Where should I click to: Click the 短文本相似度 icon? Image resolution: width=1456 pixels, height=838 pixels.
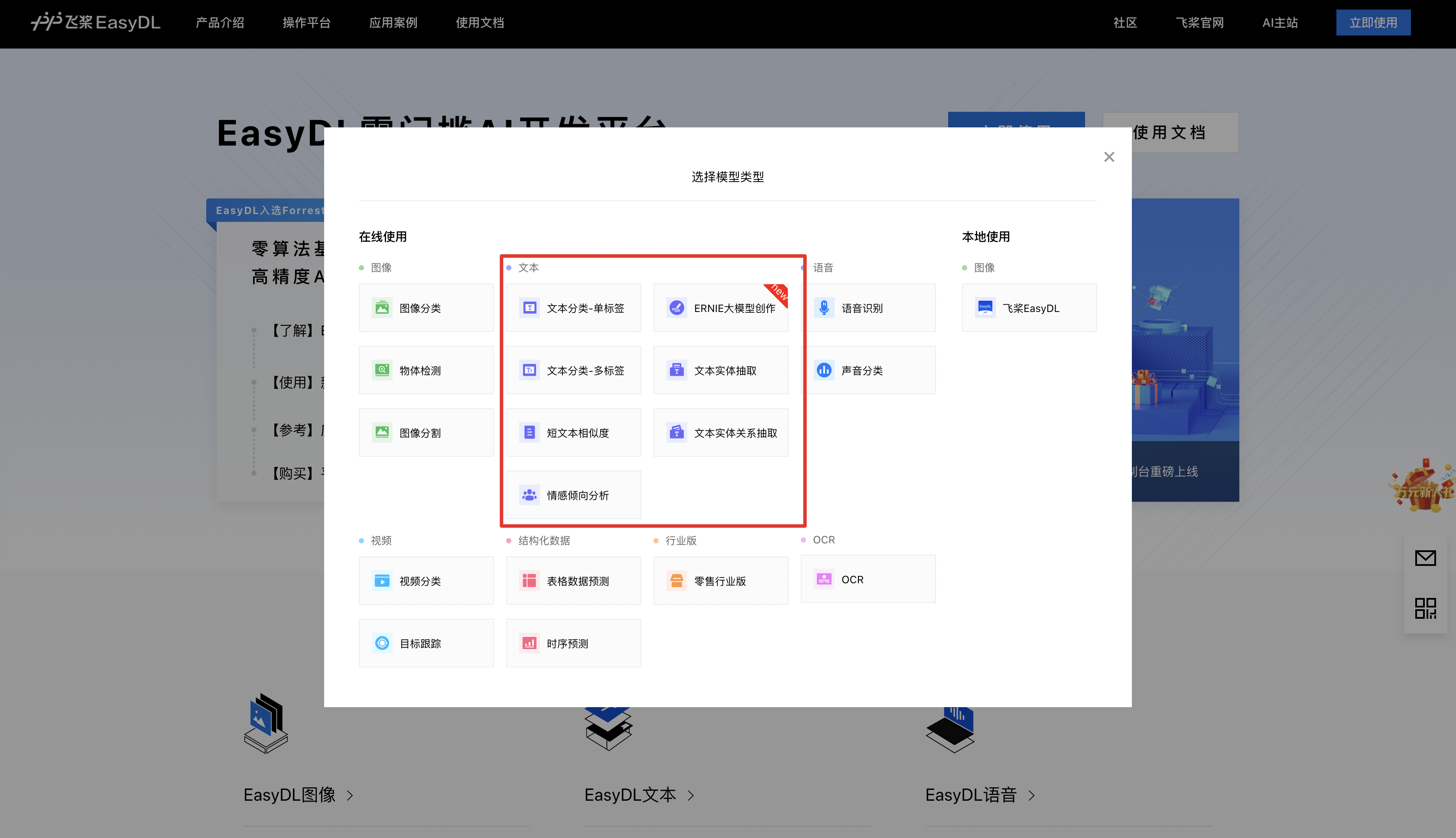point(529,432)
